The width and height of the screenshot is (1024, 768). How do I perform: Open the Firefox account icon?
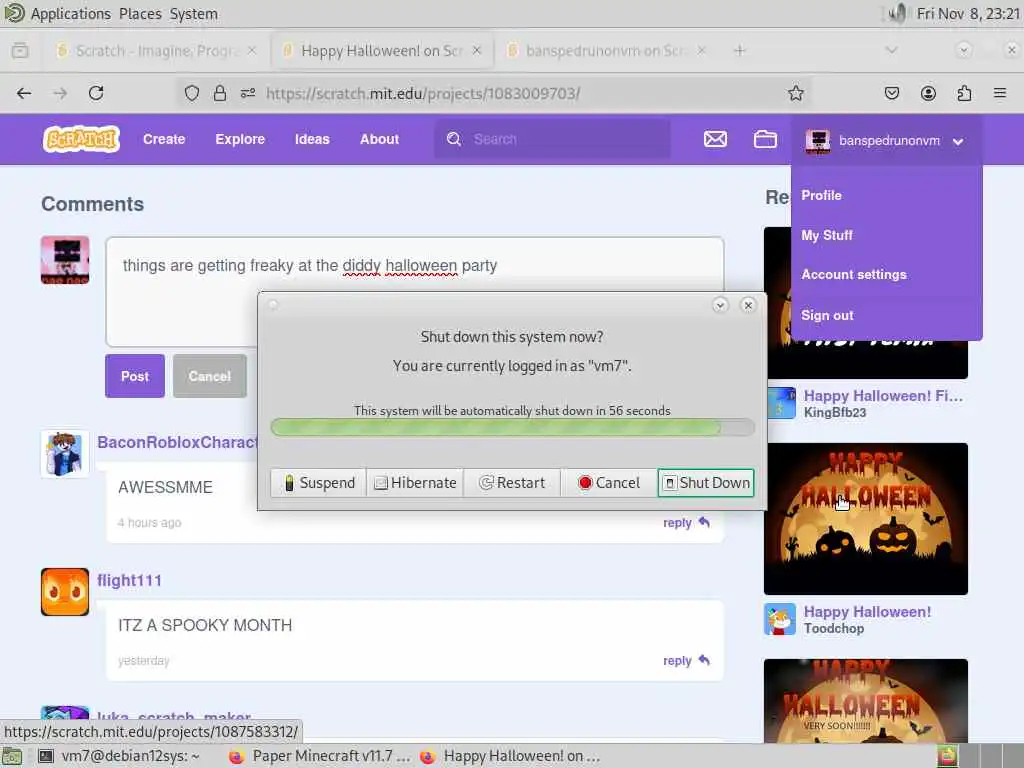coord(928,93)
